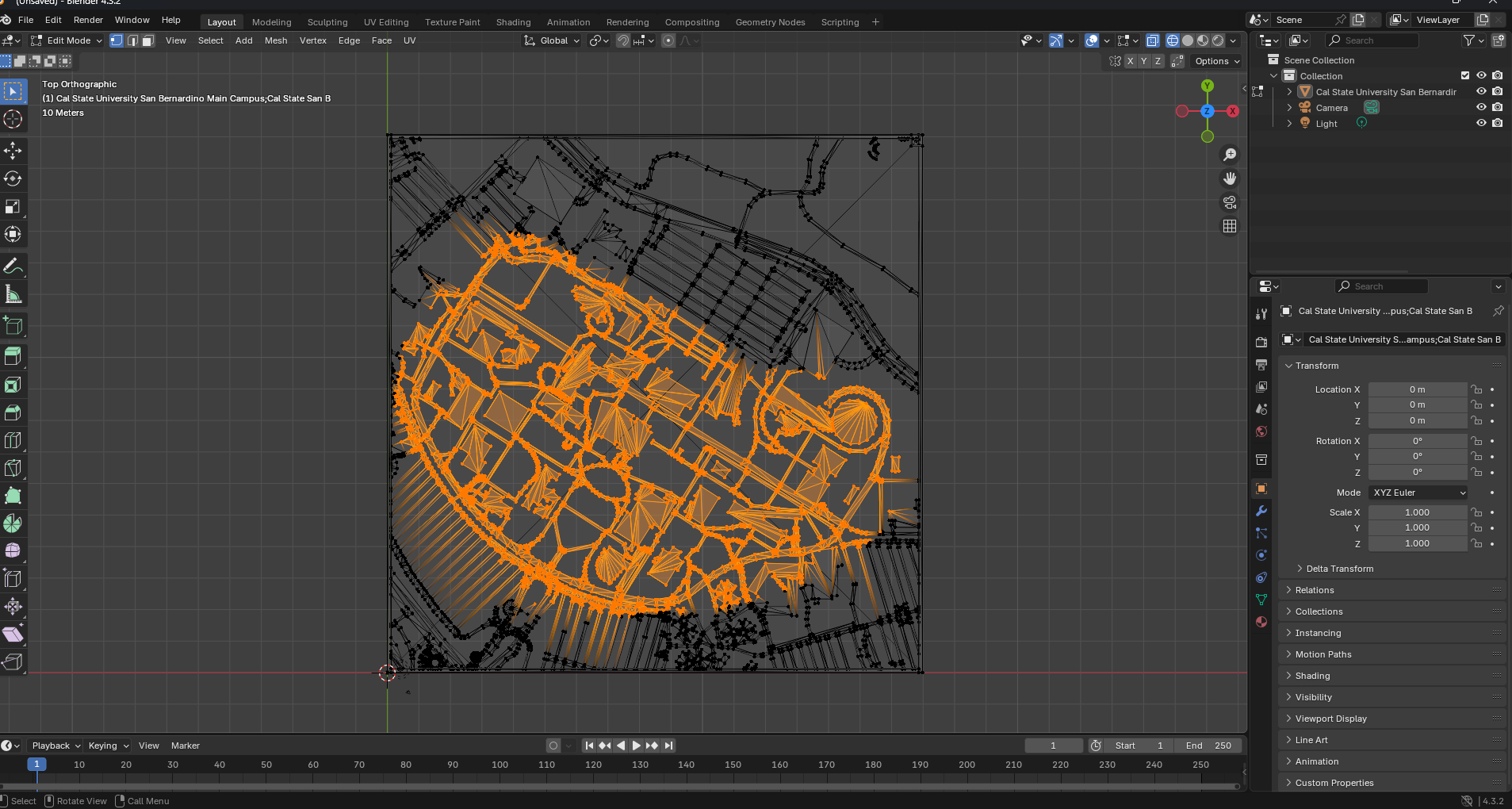Select the Extrude Region tool
Image resolution: width=1512 pixels, height=809 pixels.
(13, 356)
